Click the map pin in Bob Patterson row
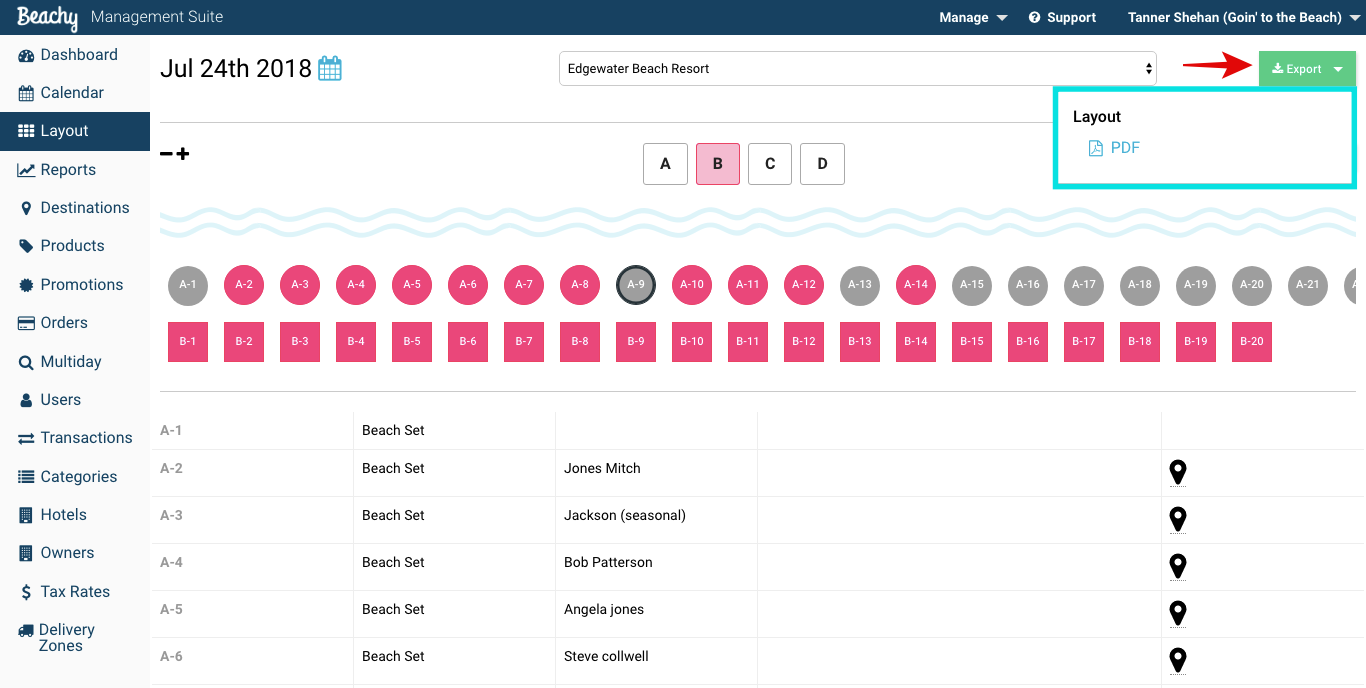Screen dimensions: 1366x688 click(1178, 566)
